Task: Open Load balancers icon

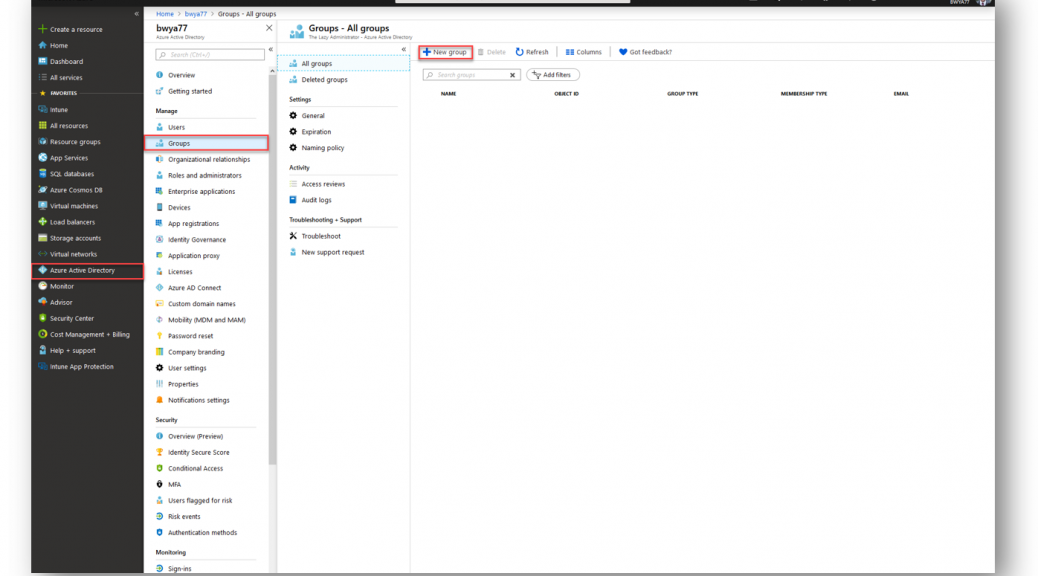Action: coord(42,222)
